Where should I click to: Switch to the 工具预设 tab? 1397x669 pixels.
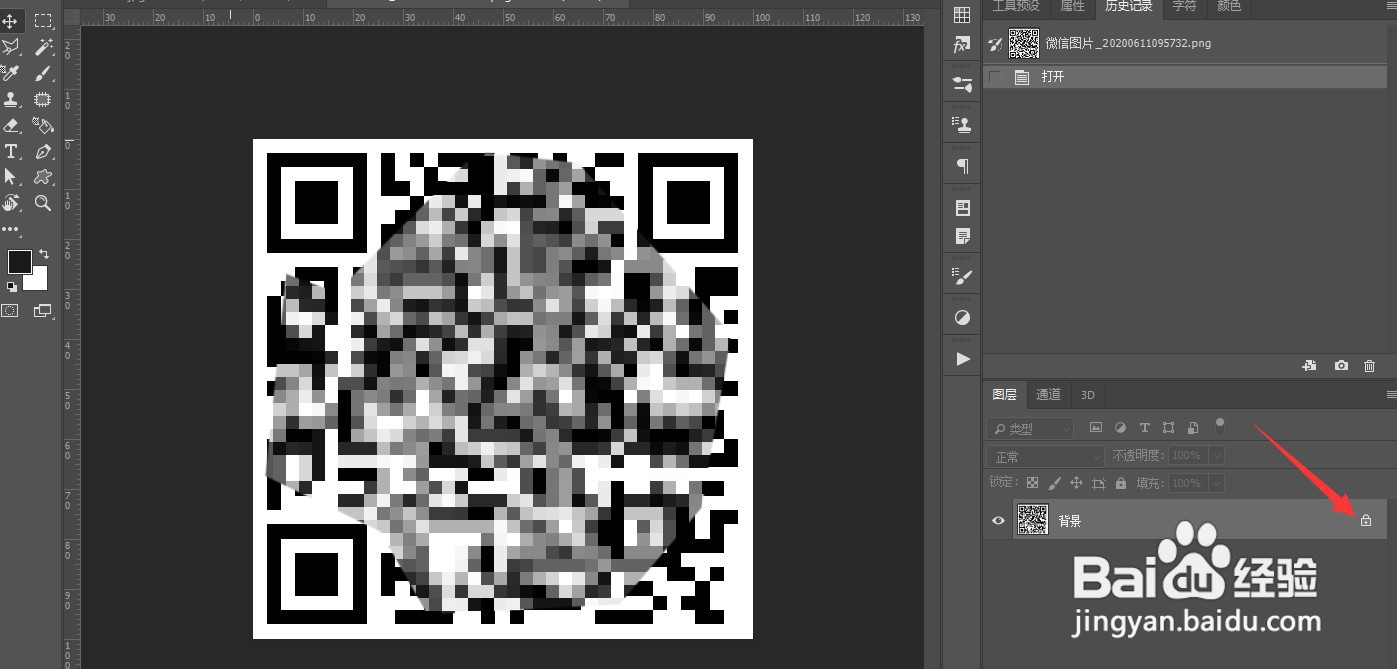tap(1016, 6)
